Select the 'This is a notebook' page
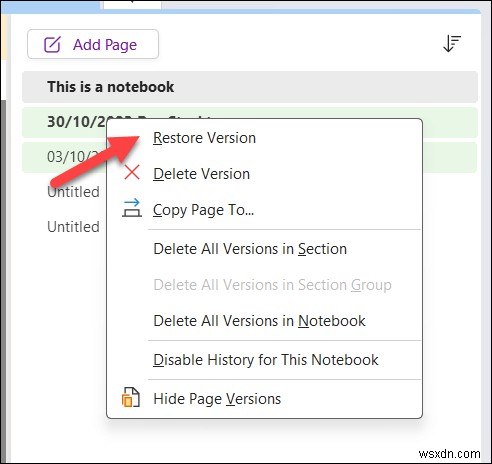Viewport: 492px width, 464px height. (x=250, y=87)
